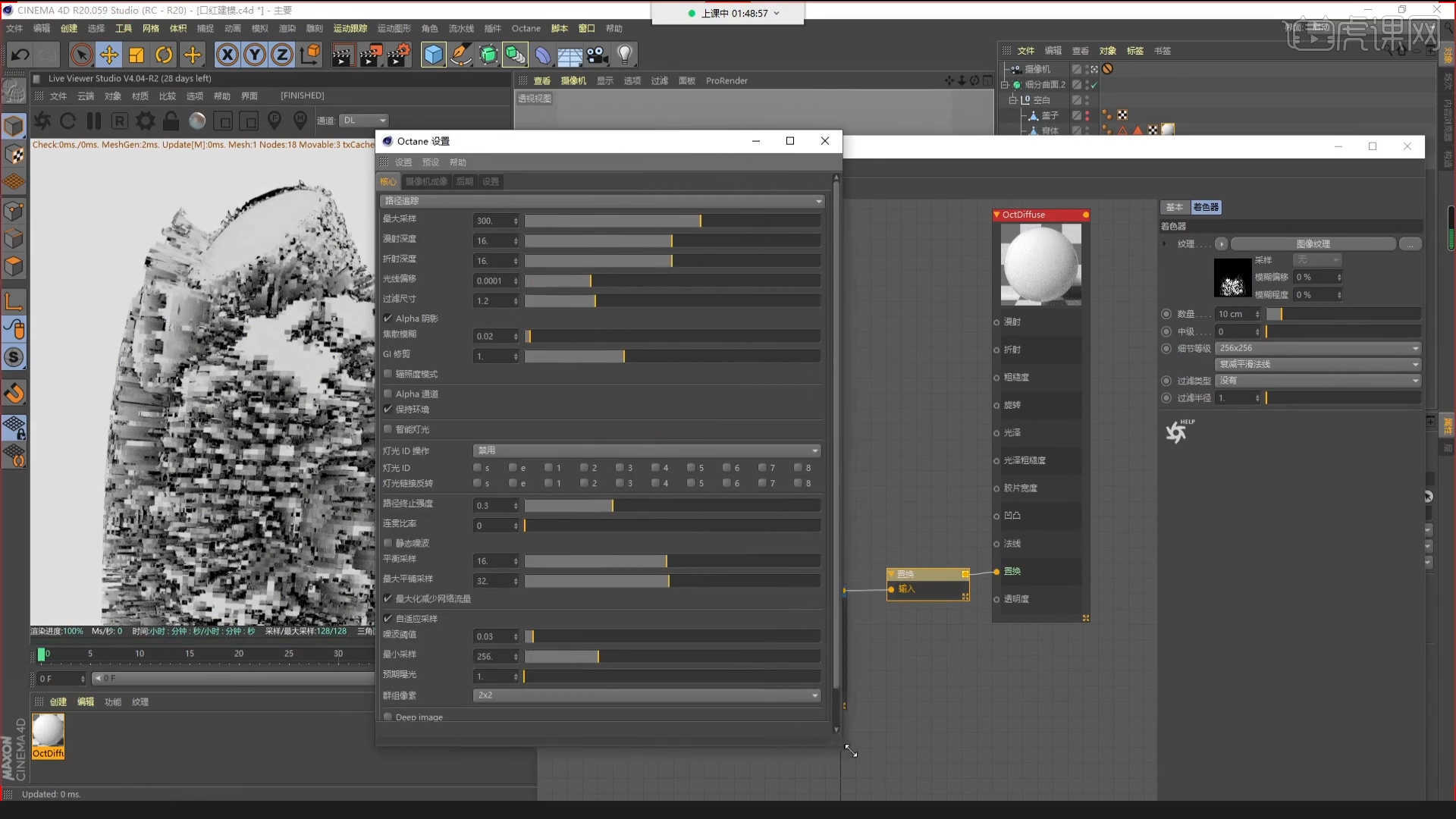Adjust the GI 修剪 slider

tap(673, 356)
